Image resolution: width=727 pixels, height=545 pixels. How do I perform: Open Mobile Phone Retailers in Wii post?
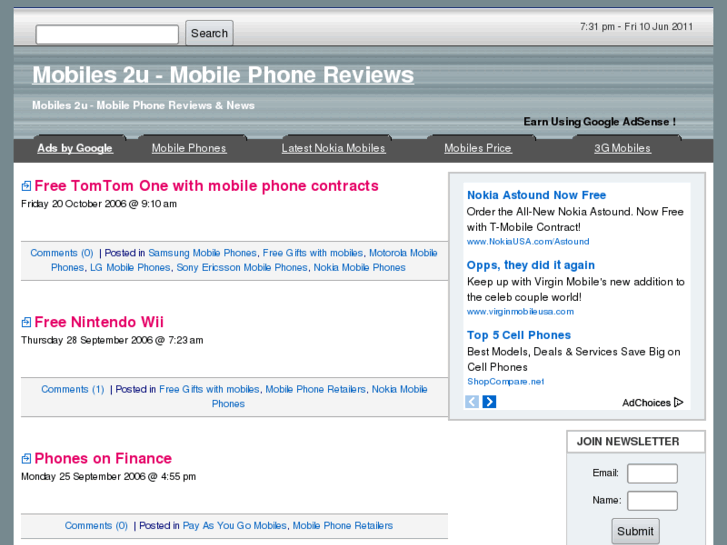(x=315, y=389)
